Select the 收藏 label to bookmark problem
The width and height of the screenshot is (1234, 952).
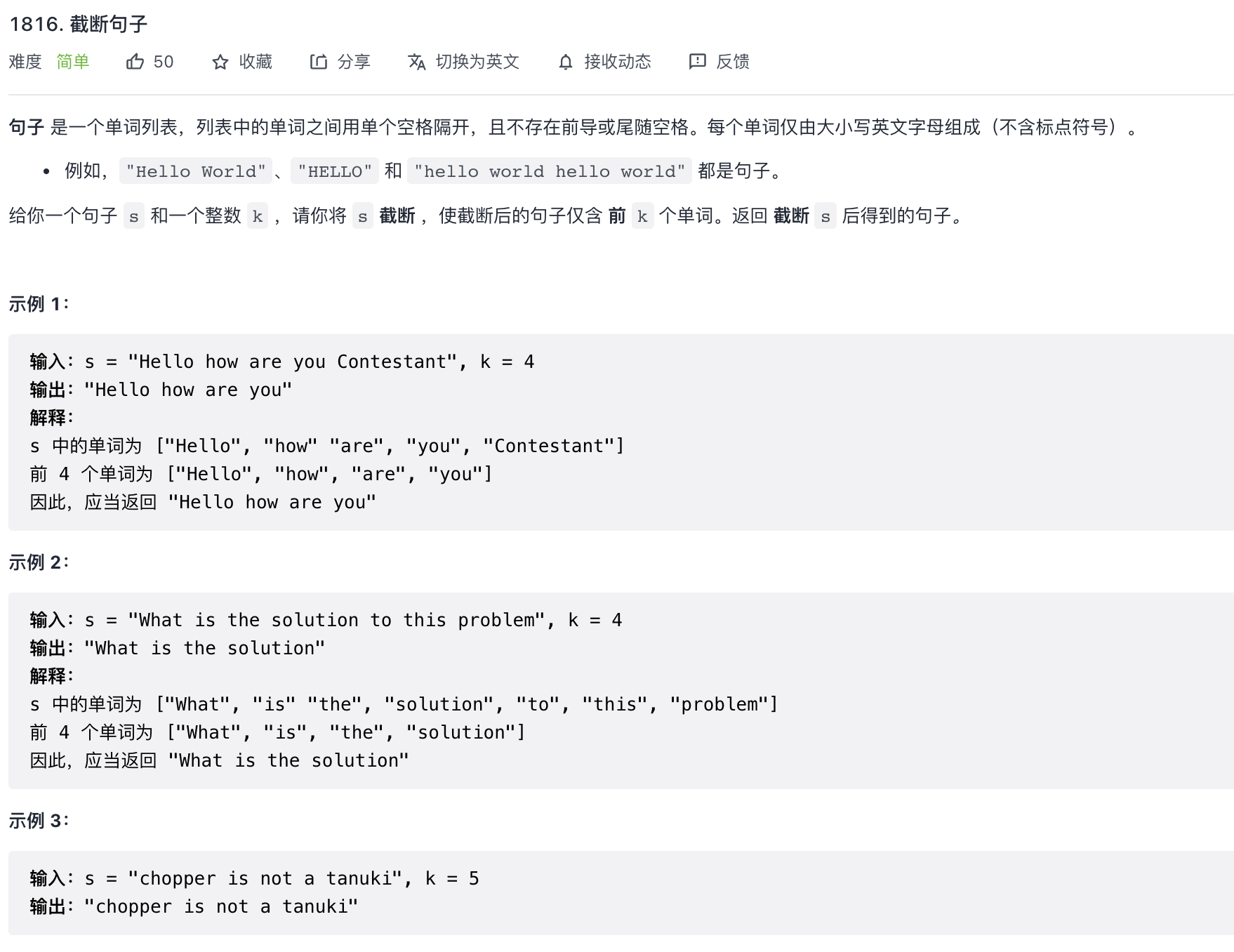point(256,62)
